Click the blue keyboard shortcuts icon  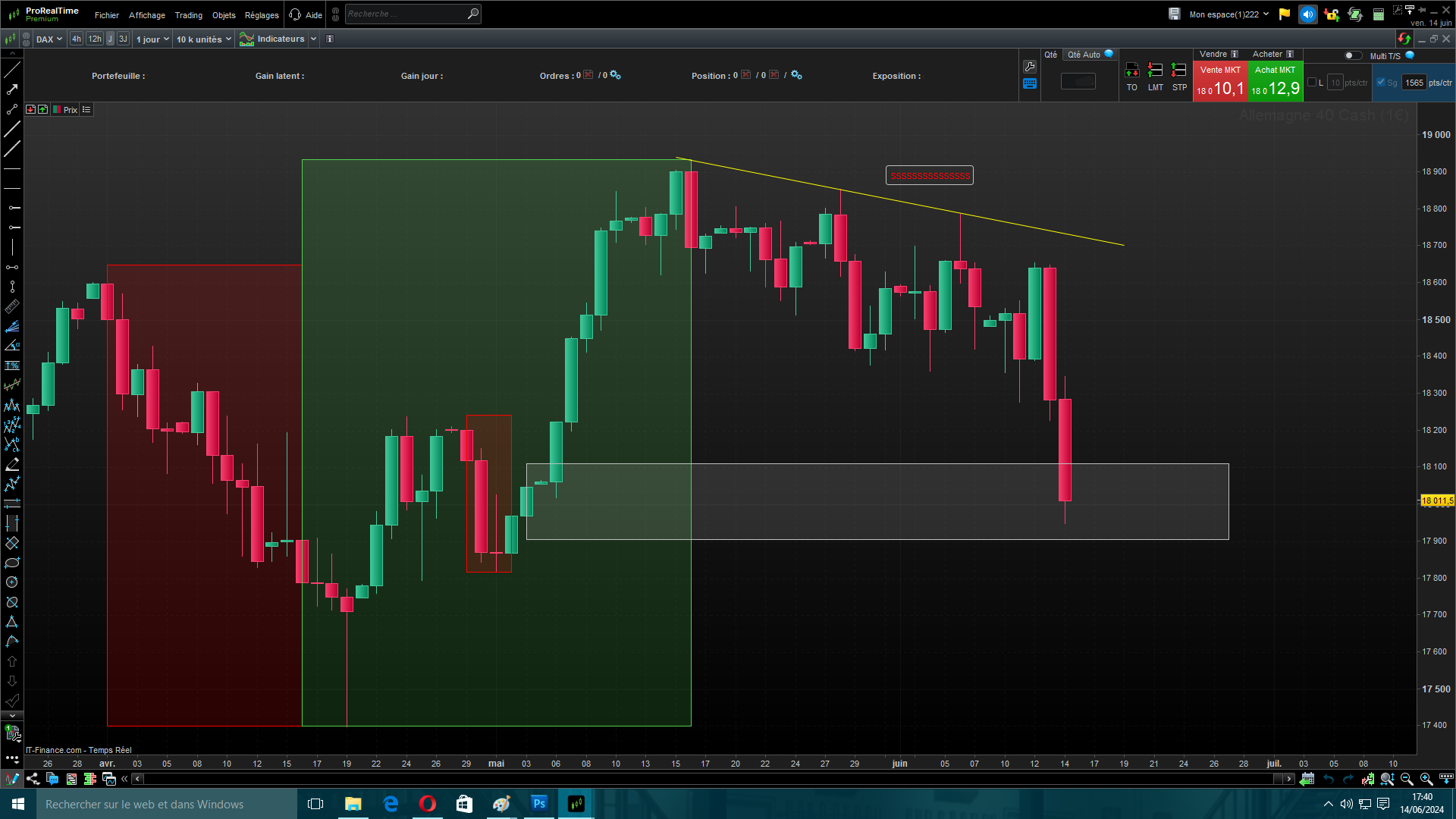[x=1029, y=84]
